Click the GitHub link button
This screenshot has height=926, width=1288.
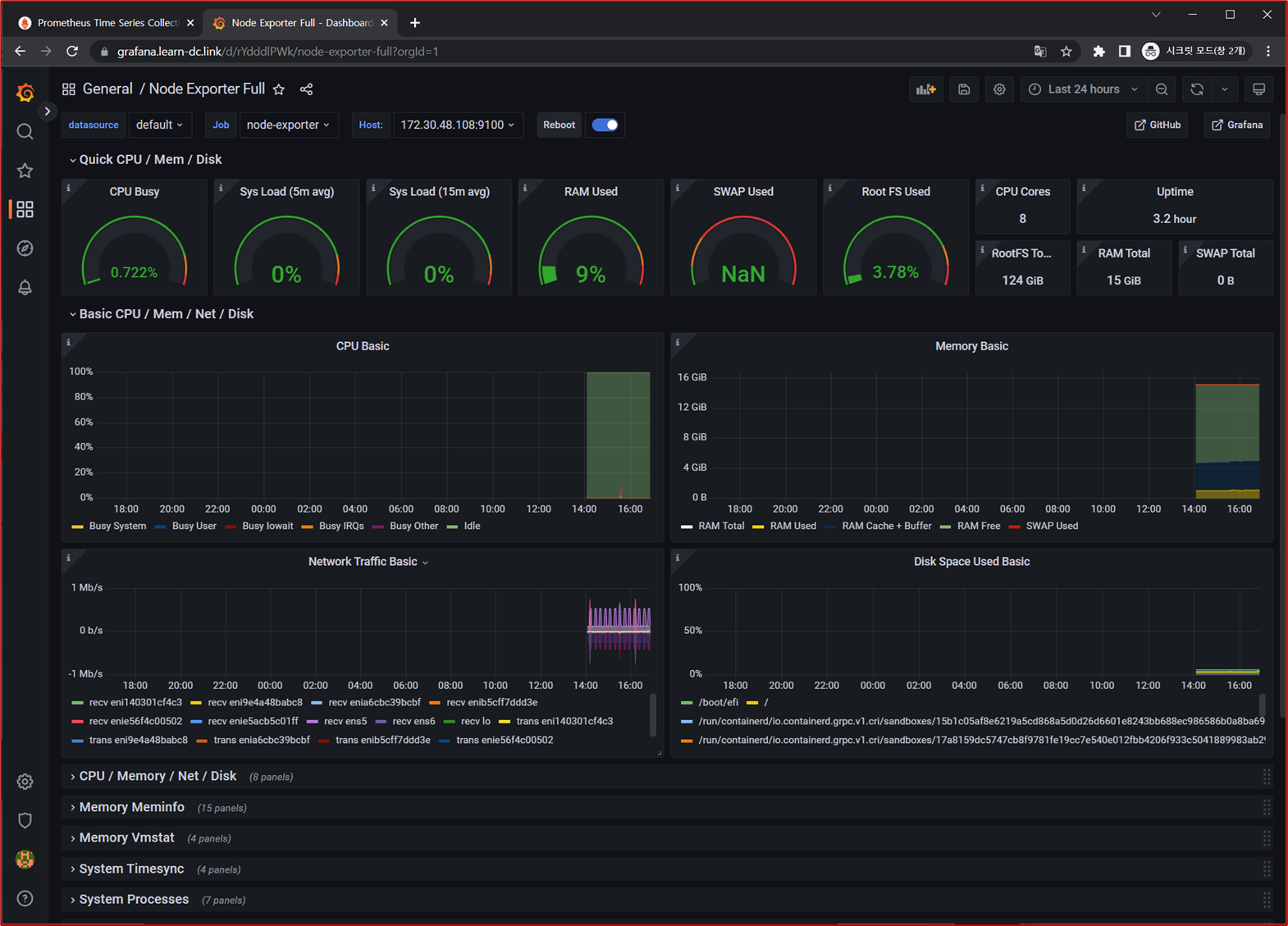(1157, 125)
